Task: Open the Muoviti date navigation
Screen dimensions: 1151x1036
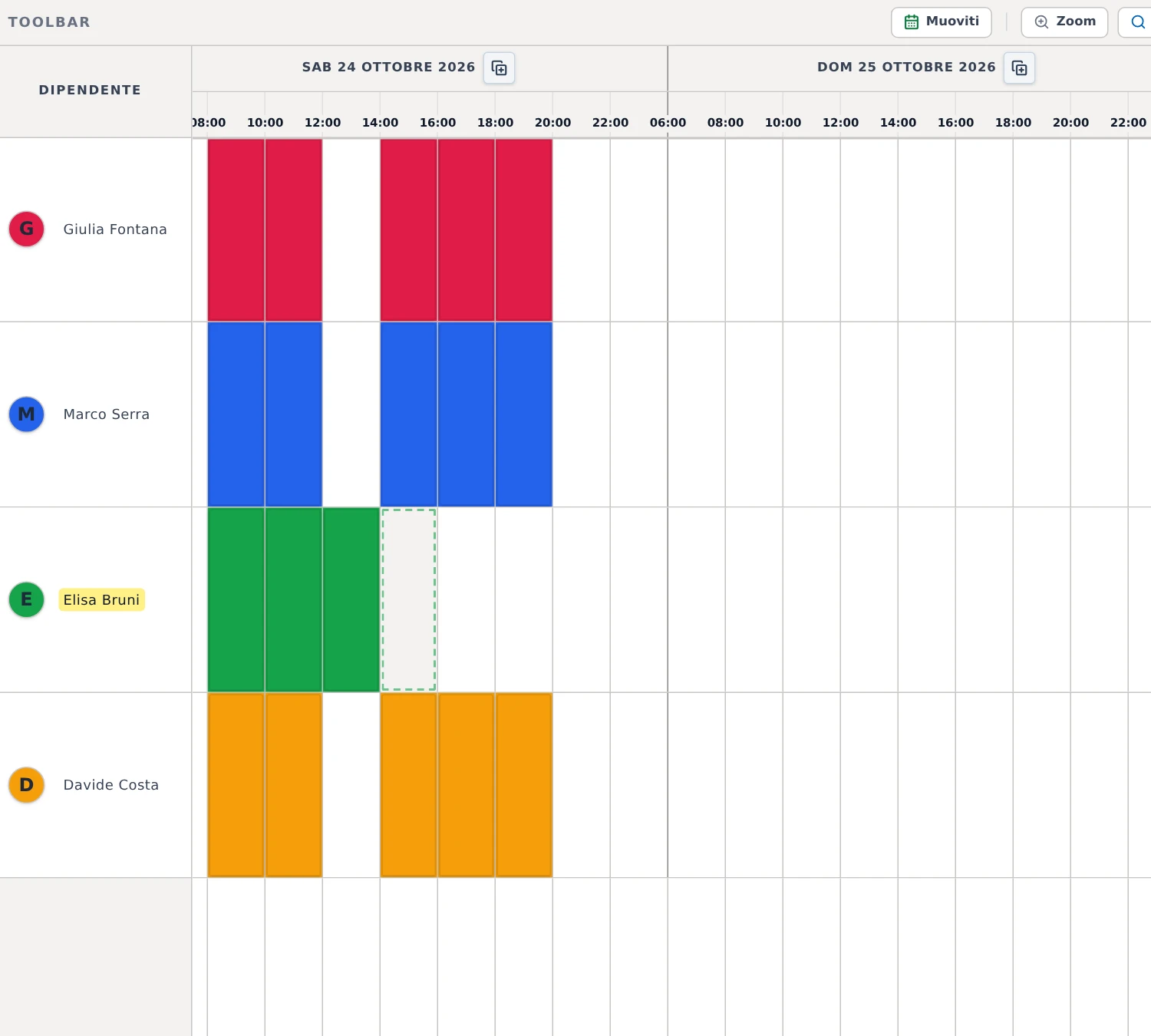Action: pyautogui.click(x=942, y=22)
